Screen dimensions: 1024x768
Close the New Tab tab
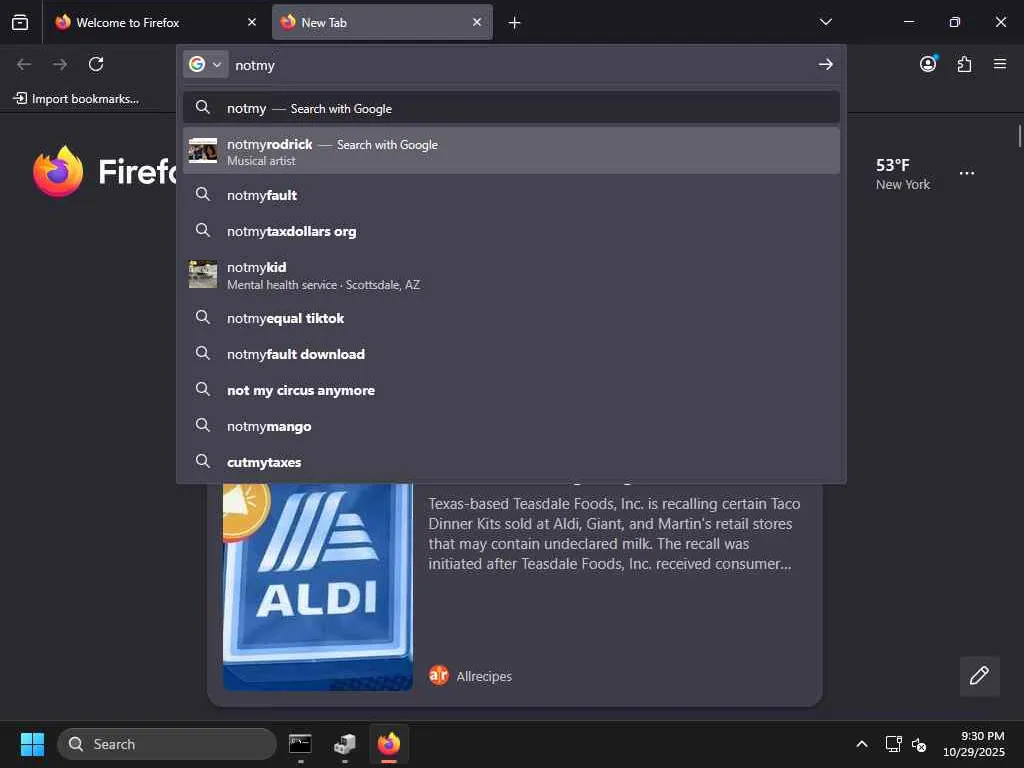(x=477, y=22)
